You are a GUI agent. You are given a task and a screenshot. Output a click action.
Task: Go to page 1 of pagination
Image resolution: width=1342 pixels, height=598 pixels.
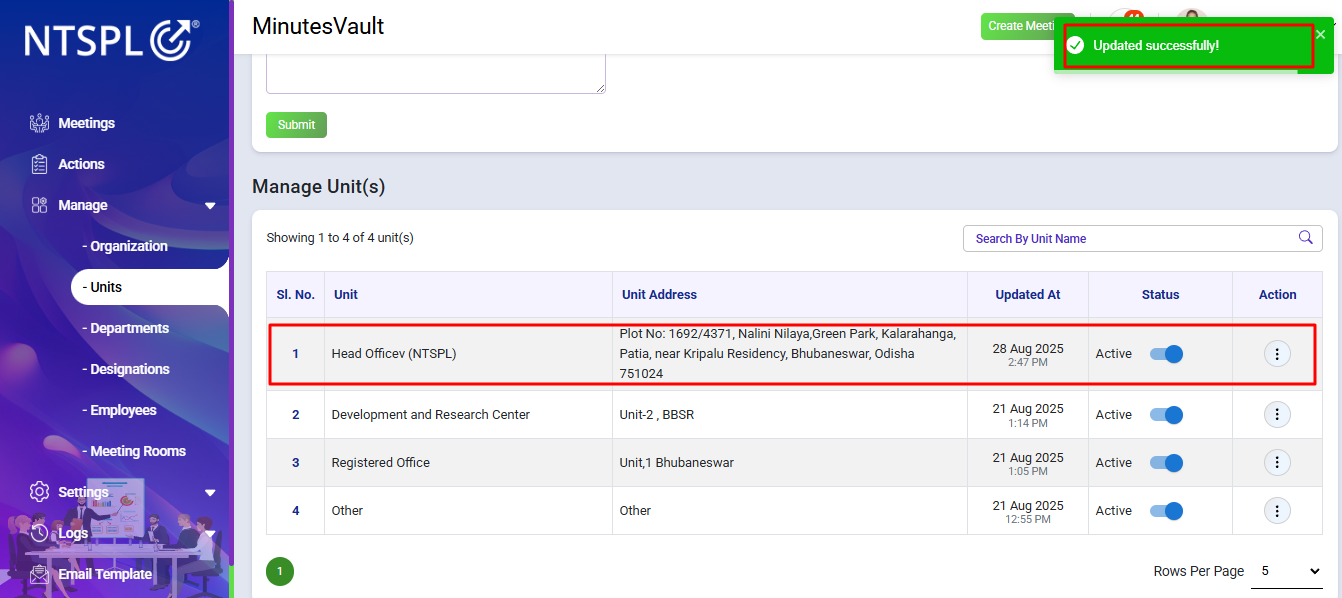click(280, 572)
